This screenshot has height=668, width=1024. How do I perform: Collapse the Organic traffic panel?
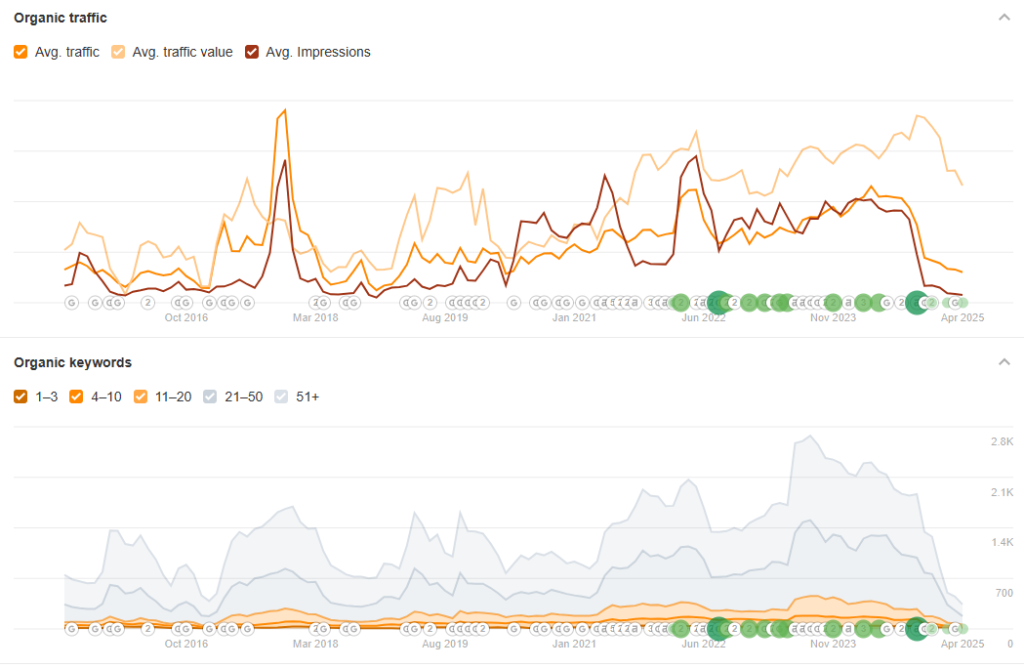[1006, 17]
